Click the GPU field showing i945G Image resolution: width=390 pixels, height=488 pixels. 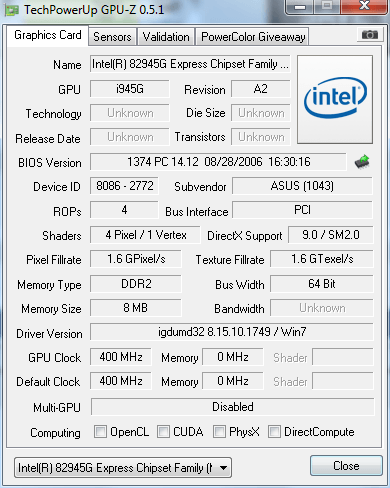click(130, 89)
